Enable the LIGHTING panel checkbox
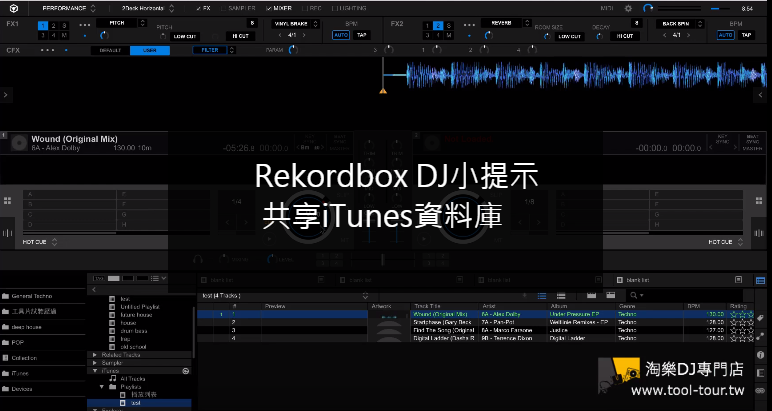The height and width of the screenshot is (411, 772). tap(335, 8)
